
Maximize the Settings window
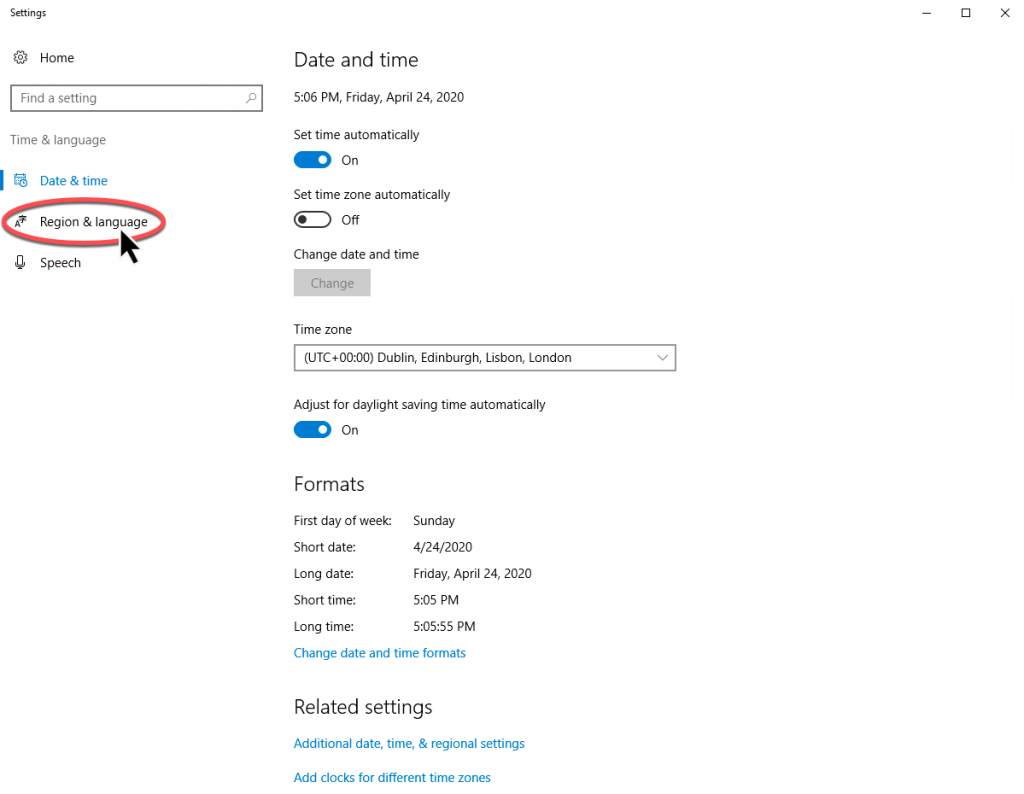[966, 13]
